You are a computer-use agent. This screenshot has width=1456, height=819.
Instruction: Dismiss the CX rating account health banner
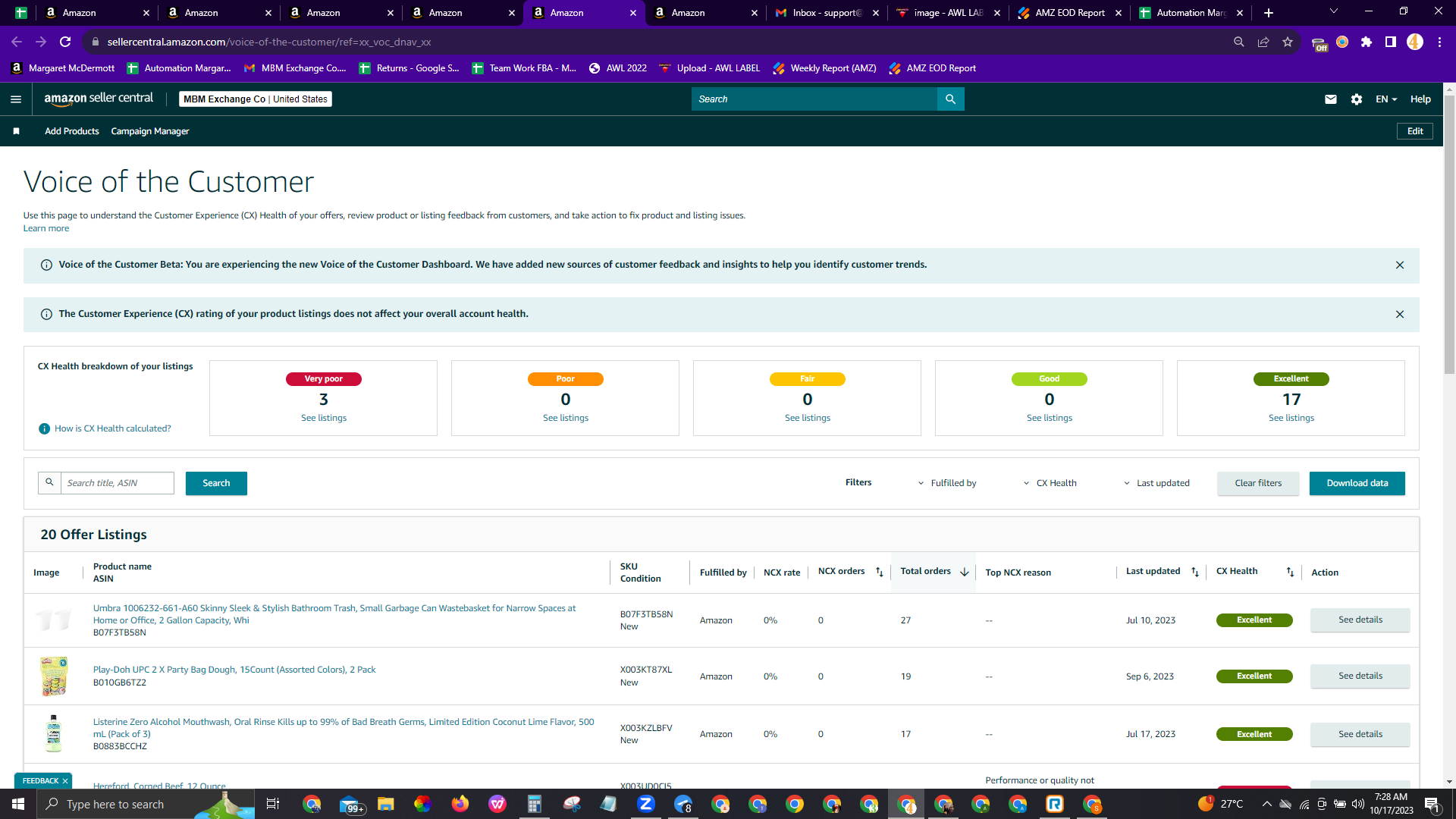(1400, 315)
